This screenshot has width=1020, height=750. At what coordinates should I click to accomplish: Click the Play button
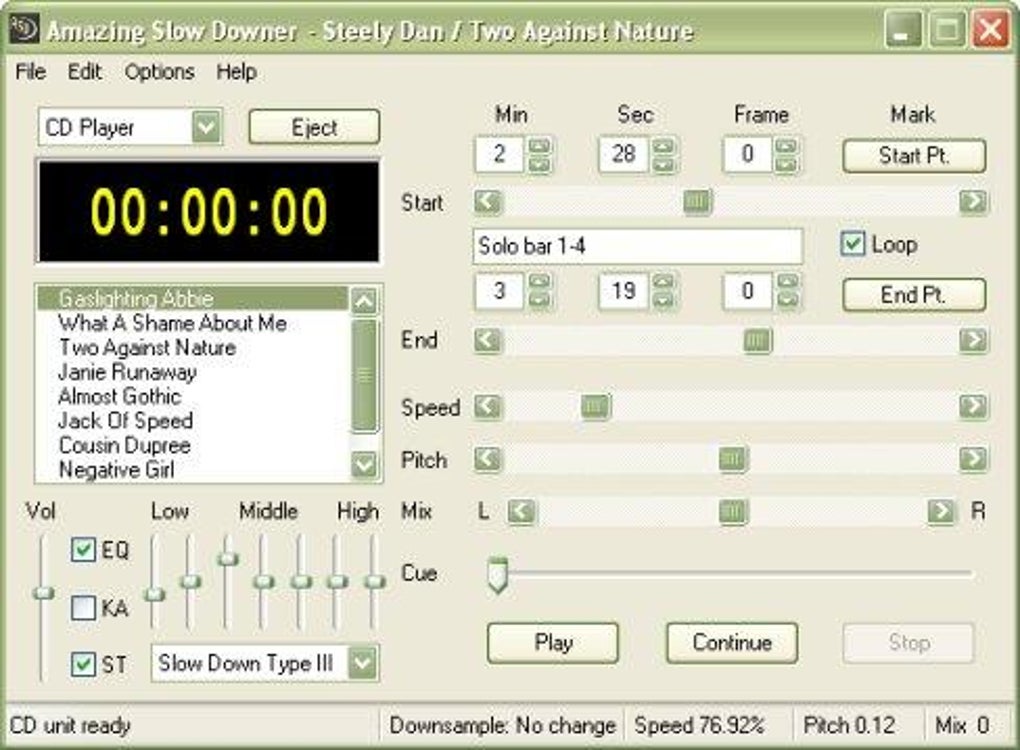(553, 643)
